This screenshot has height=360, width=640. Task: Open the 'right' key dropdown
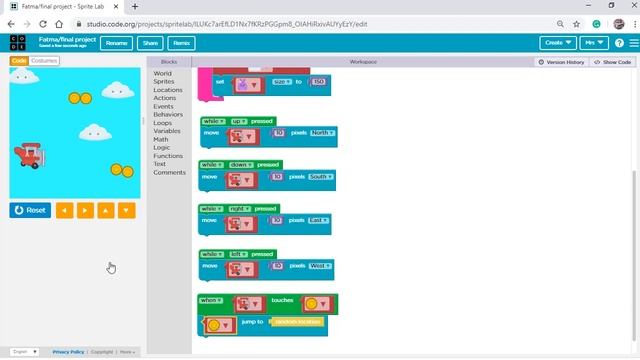tap(239, 209)
